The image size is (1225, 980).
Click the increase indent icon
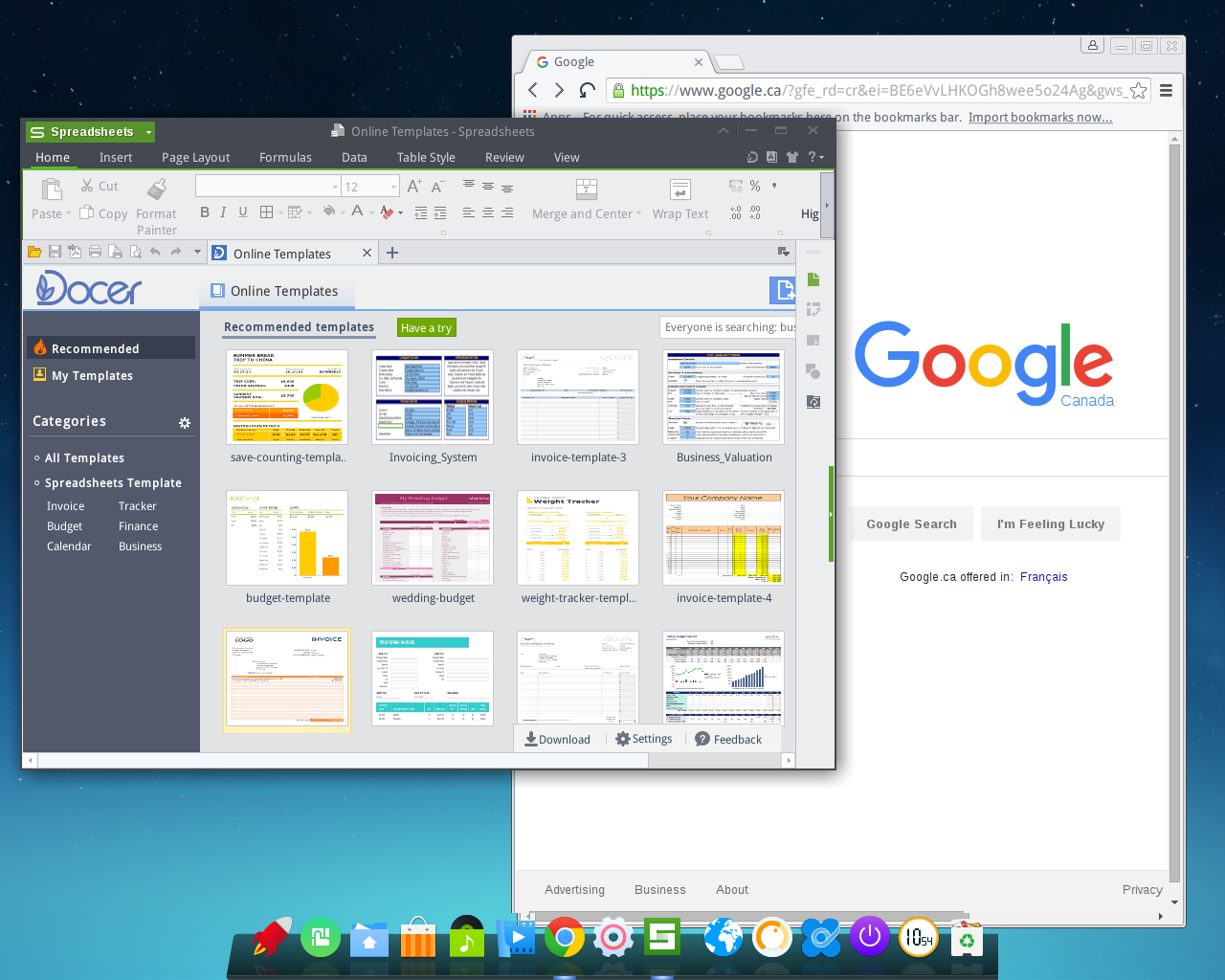tap(440, 212)
